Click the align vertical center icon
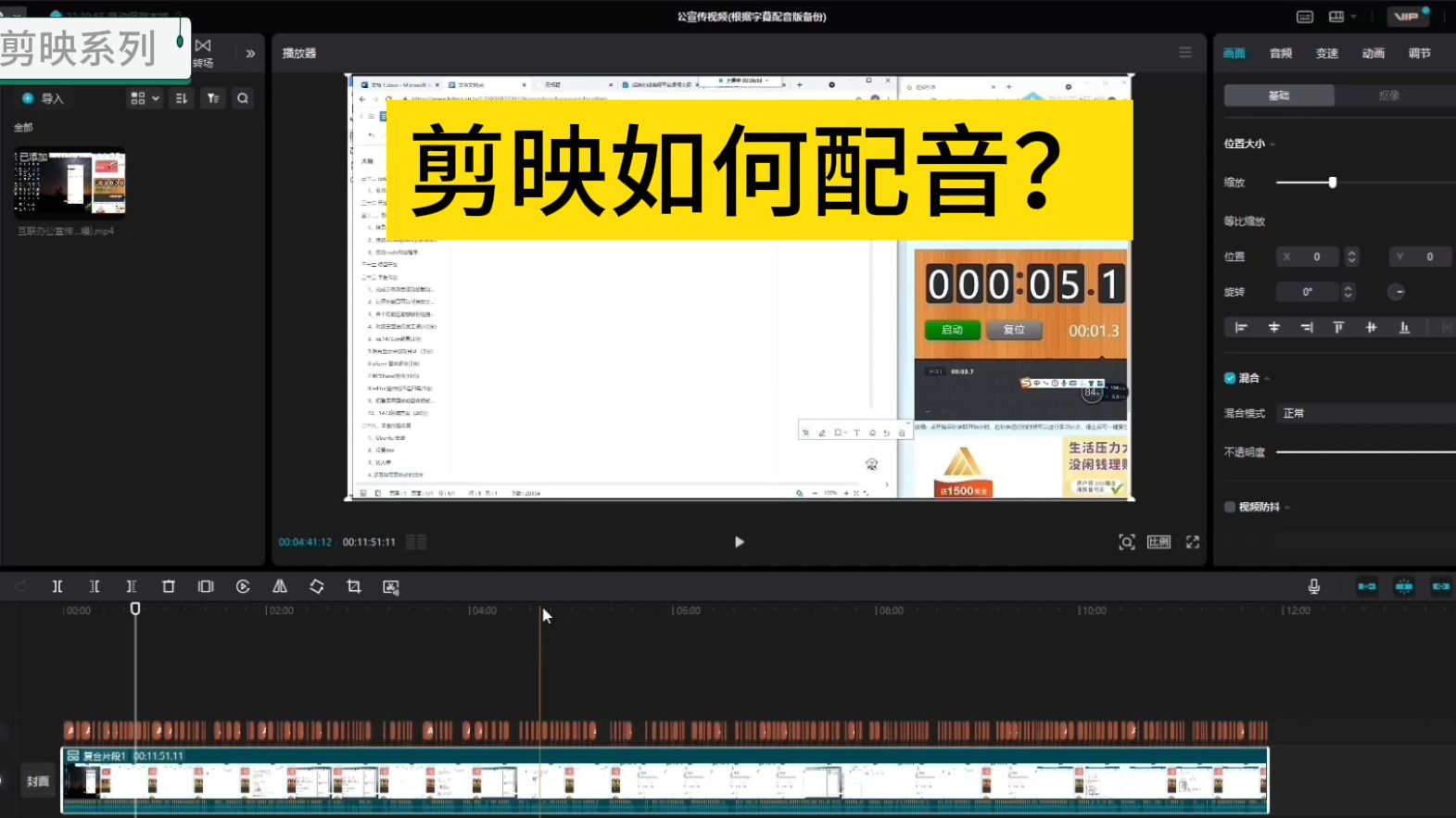The image size is (1456, 818). (x=1372, y=327)
